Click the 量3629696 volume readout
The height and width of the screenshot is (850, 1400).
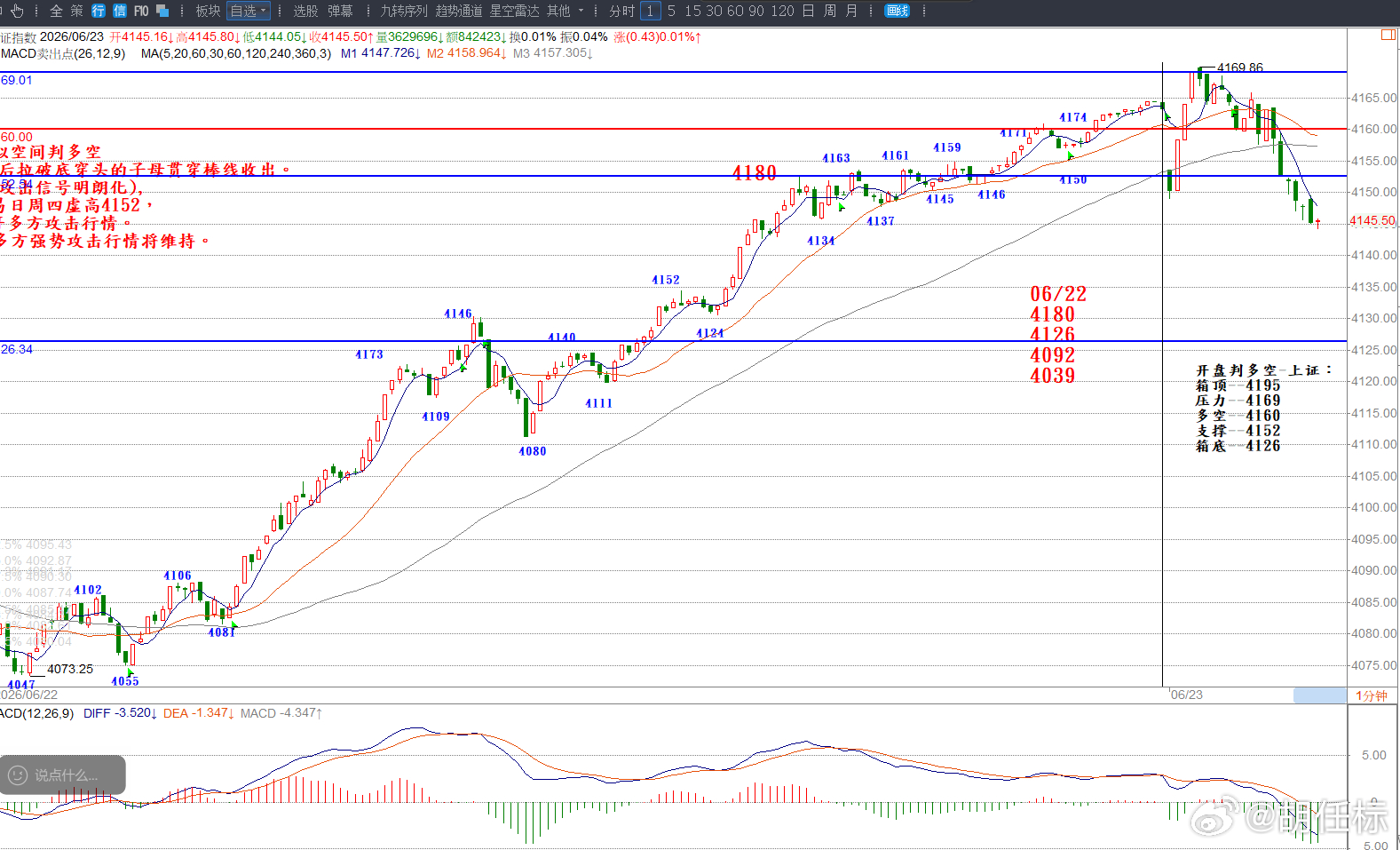pos(408,36)
